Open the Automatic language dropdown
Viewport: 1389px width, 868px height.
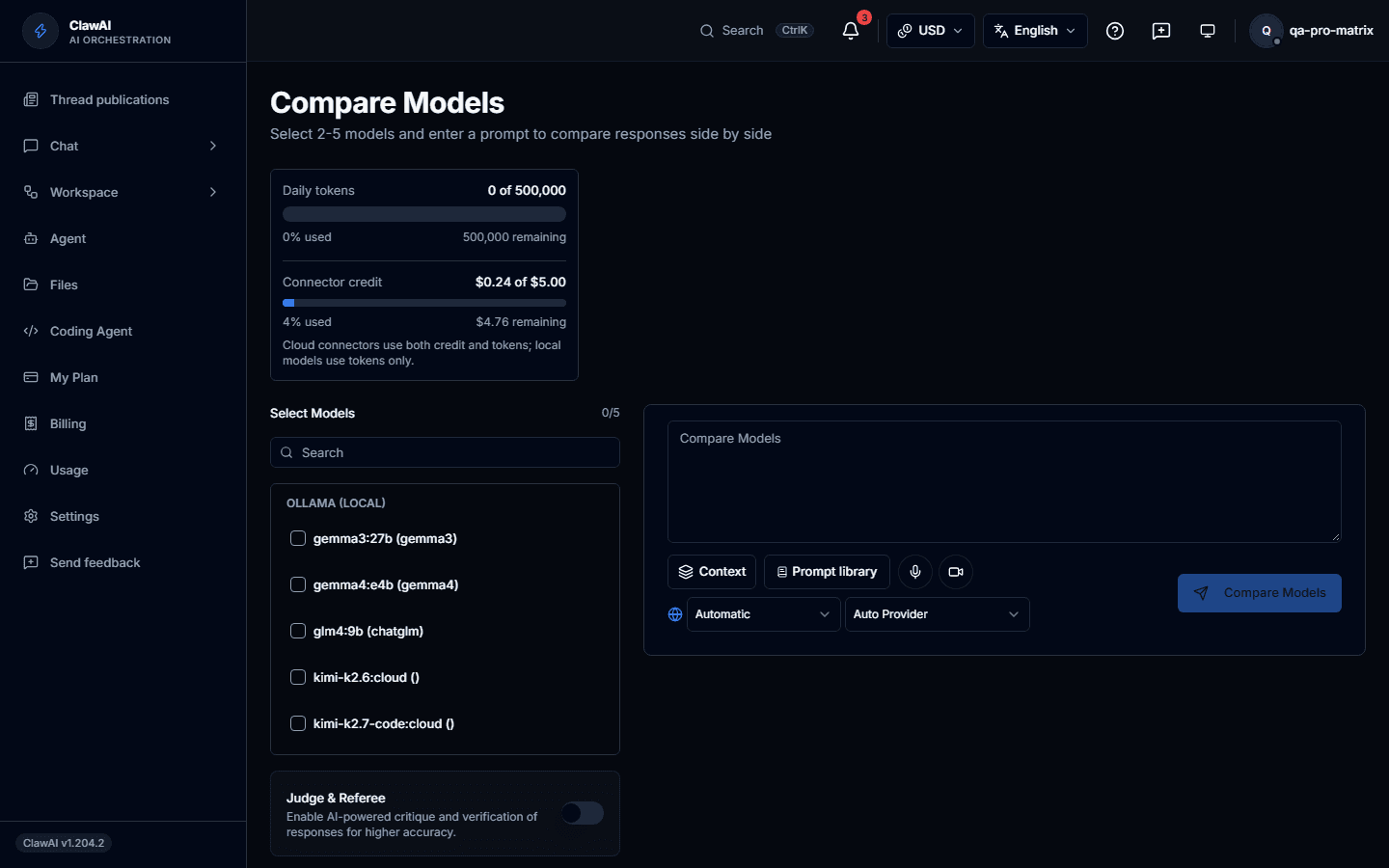(763, 614)
